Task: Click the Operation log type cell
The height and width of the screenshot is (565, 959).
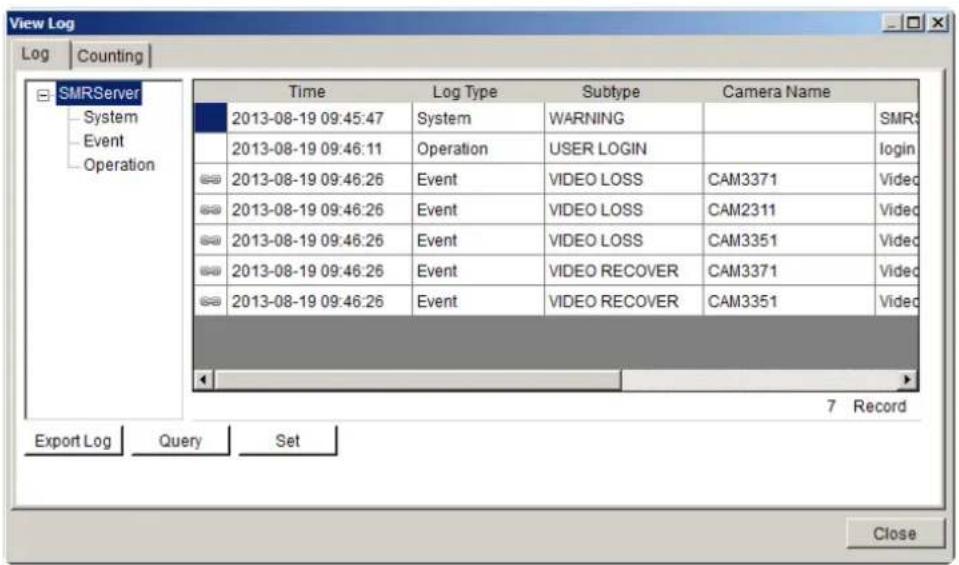Action: point(478,149)
